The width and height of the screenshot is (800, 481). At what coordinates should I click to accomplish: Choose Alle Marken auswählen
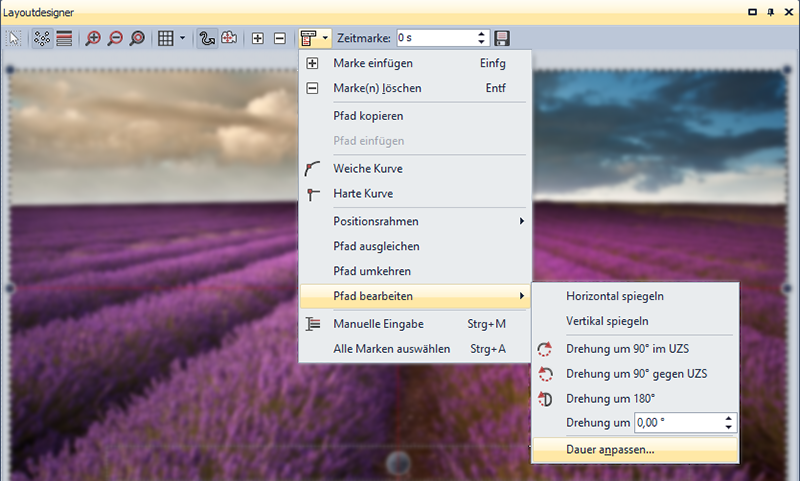coord(415,349)
